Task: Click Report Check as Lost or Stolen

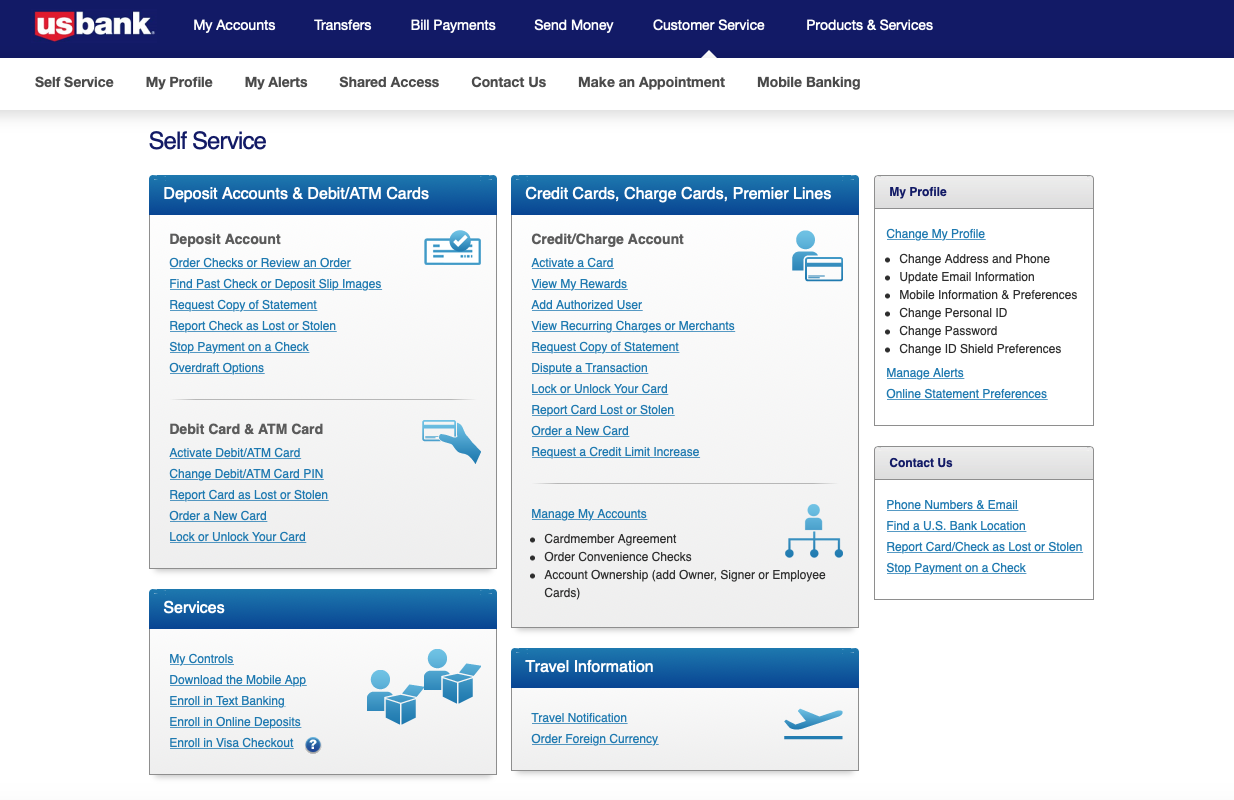Action: (253, 326)
